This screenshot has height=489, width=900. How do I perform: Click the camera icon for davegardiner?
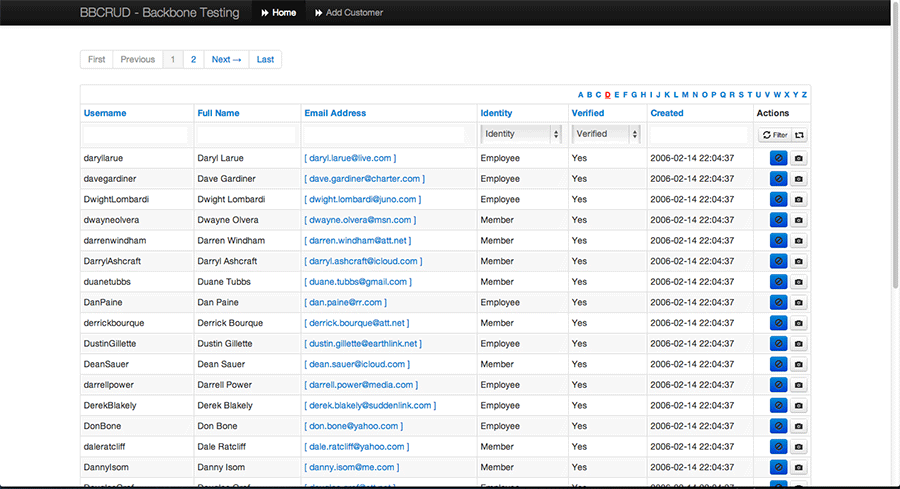pos(798,178)
